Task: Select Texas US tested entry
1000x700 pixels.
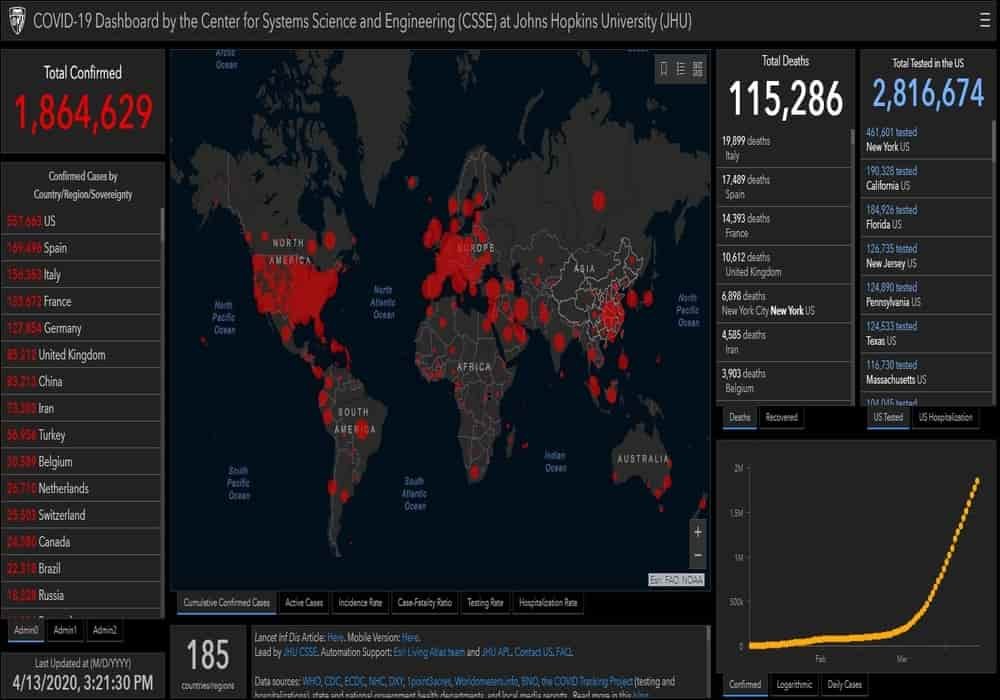Action: pos(927,334)
